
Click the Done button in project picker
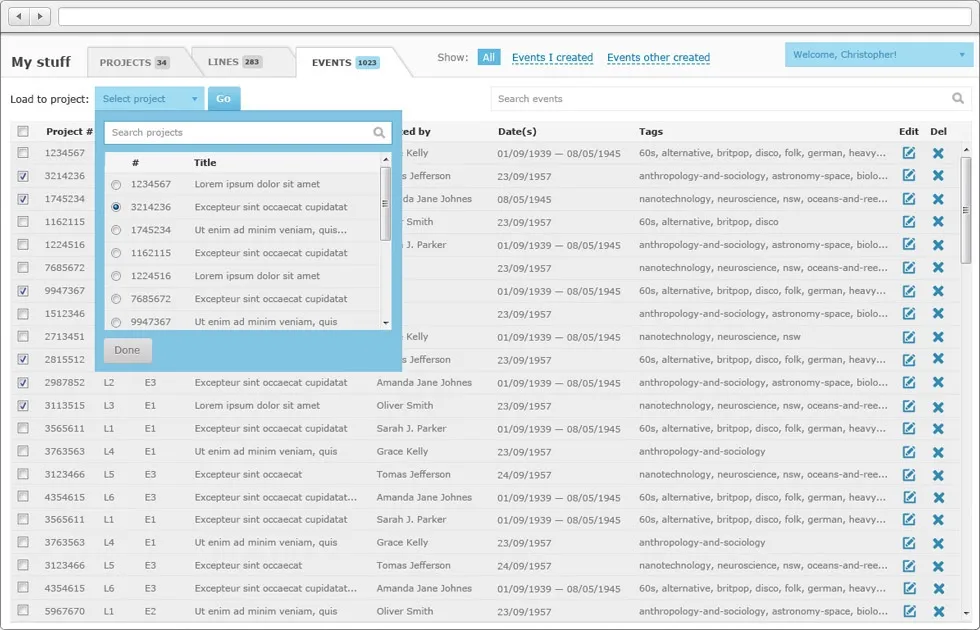tap(128, 350)
